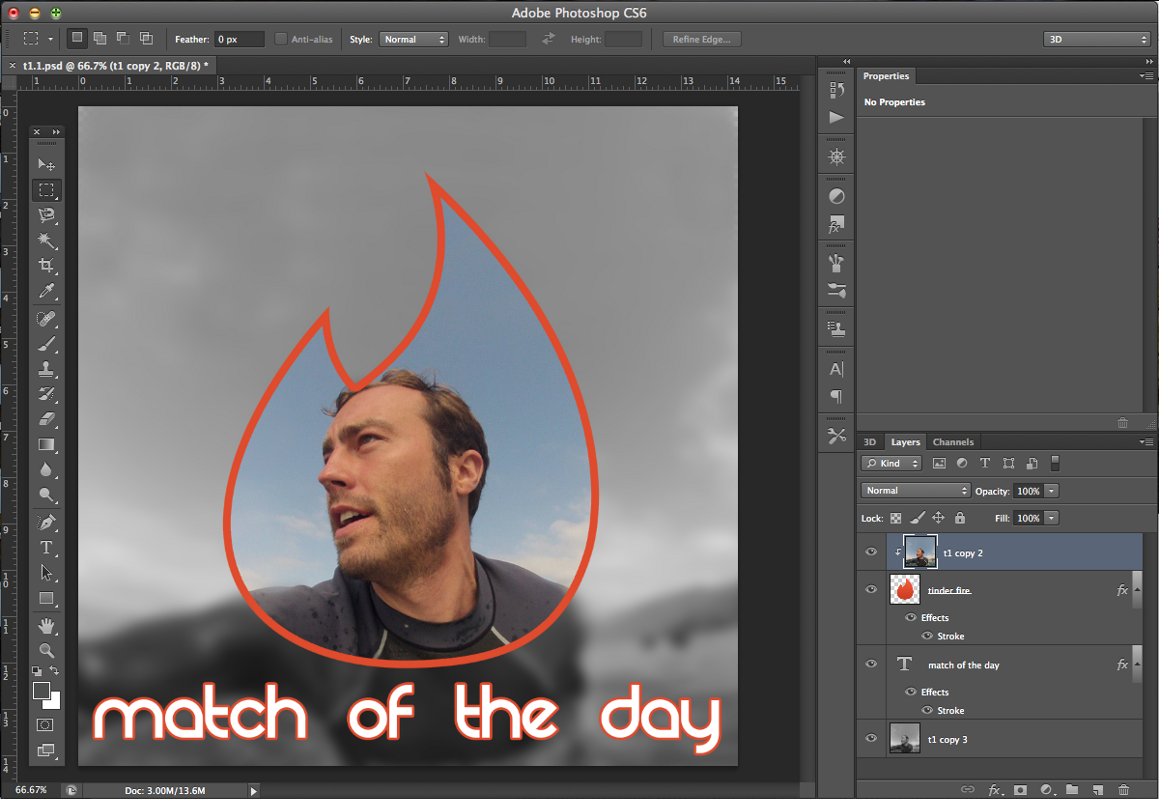The width and height of the screenshot is (1159, 799).
Task: Select the Zoom tool in the toolbox
Action: [x=46, y=651]
